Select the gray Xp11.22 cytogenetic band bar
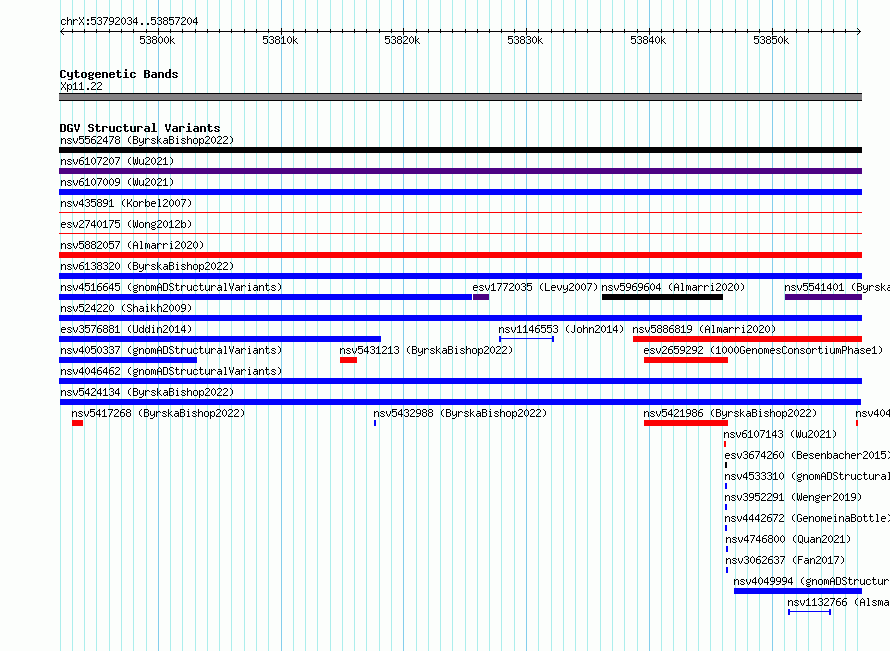Viewport: 890px width, 651px height. click(460, 97)
